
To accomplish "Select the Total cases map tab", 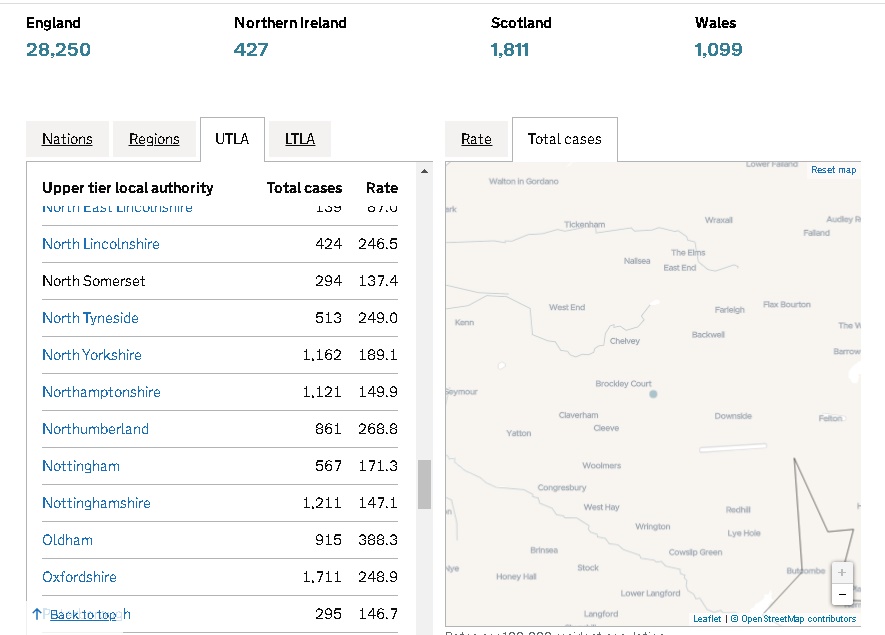I will click(564, 139).
